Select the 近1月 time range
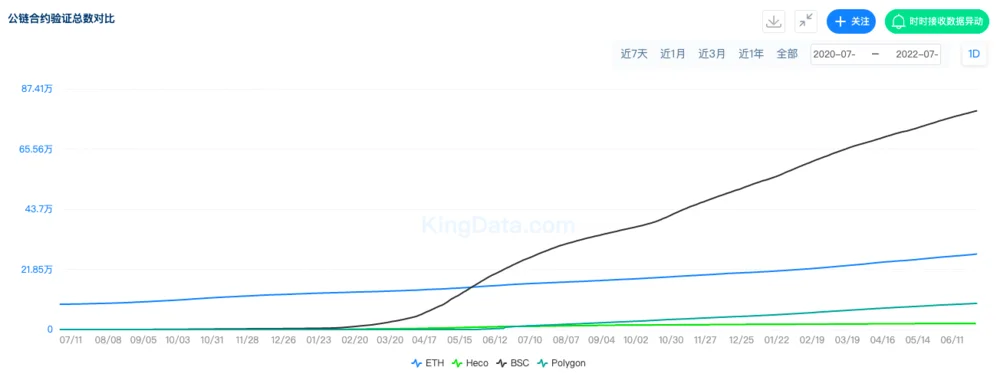Viewport: 1000px width, 377px height. (x=673, y=54)
